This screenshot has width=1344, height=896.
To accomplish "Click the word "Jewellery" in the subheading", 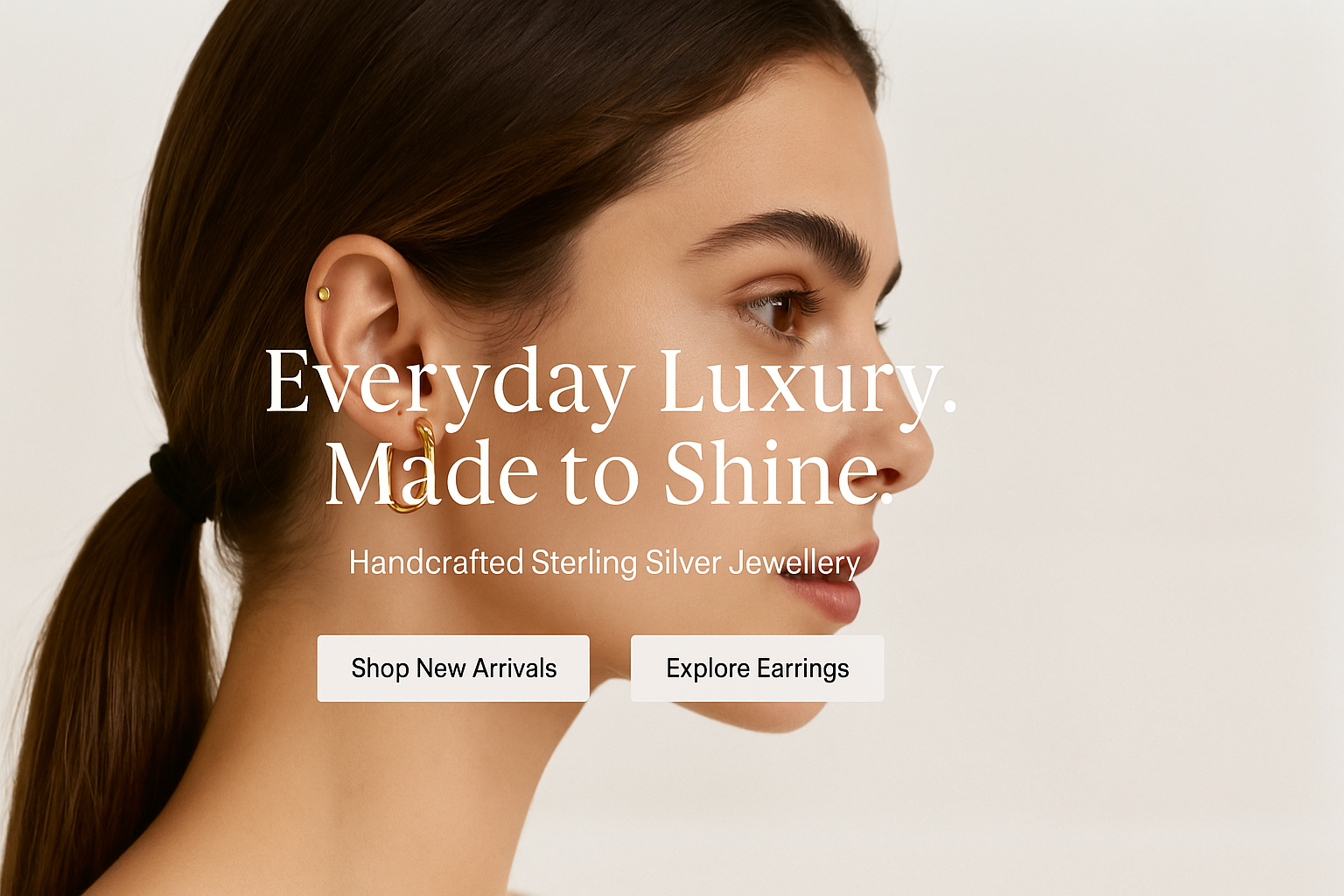I will [x=794, y=563].
